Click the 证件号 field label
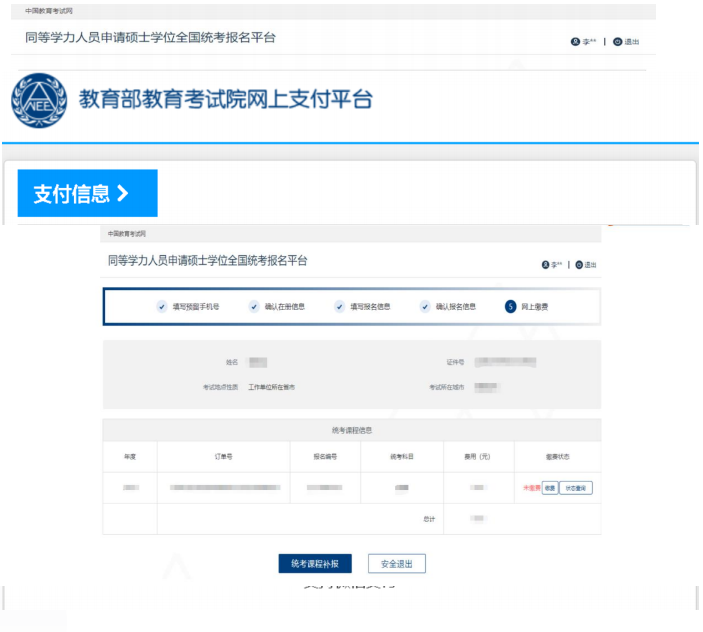 pos(456,362)
